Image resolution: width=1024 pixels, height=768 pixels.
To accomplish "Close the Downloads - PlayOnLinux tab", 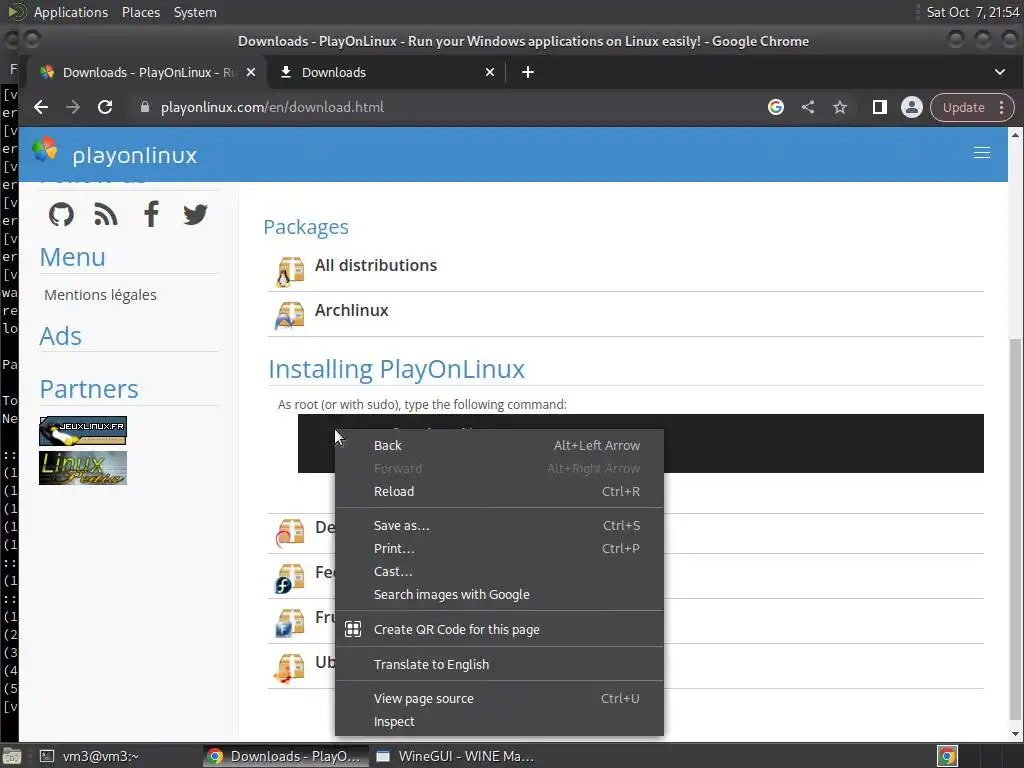I will (x=251, y=72).
